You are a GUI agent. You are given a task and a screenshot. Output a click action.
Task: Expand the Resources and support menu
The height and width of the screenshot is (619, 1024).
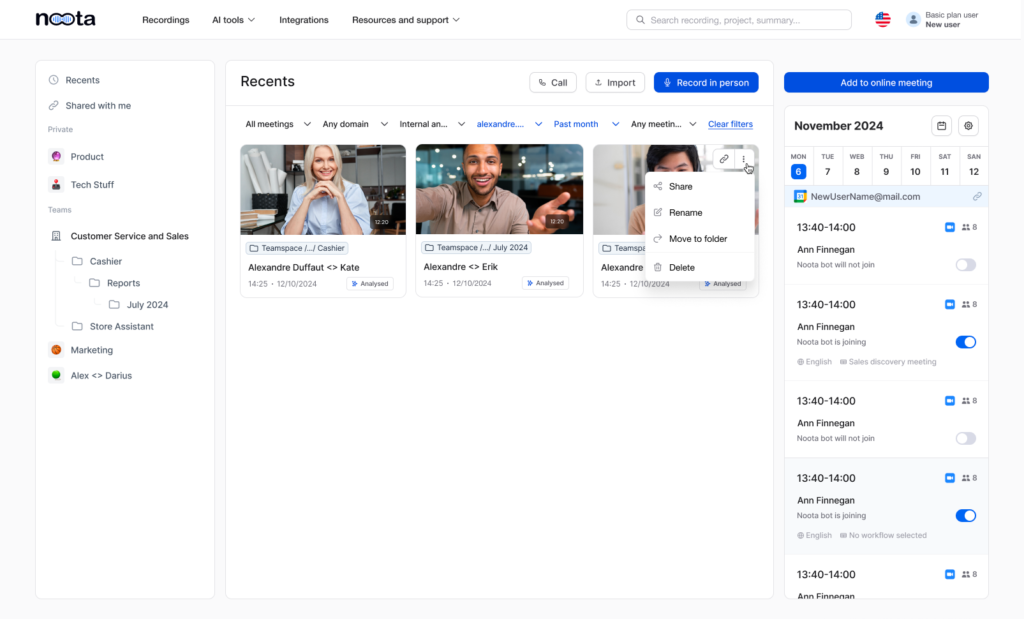click(406, 19)
